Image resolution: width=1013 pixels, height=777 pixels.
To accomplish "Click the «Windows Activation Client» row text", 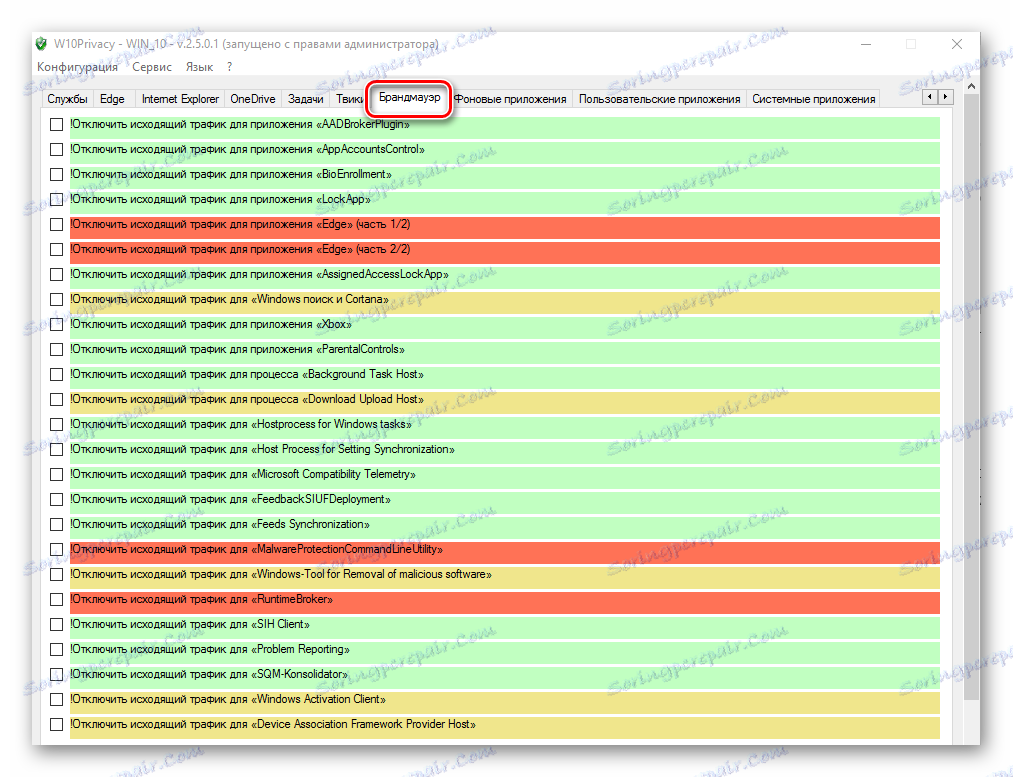I will click(x=228, y=699).
